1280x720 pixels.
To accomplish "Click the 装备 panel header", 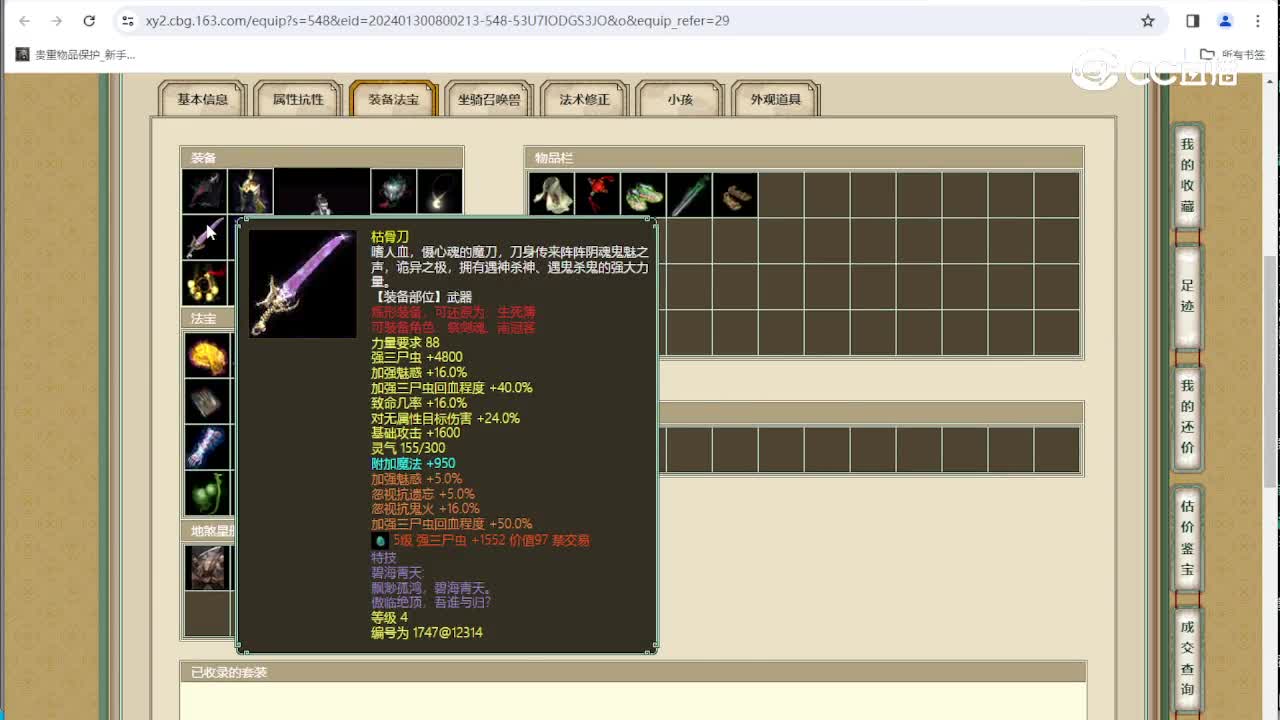I will pos(322,158).
